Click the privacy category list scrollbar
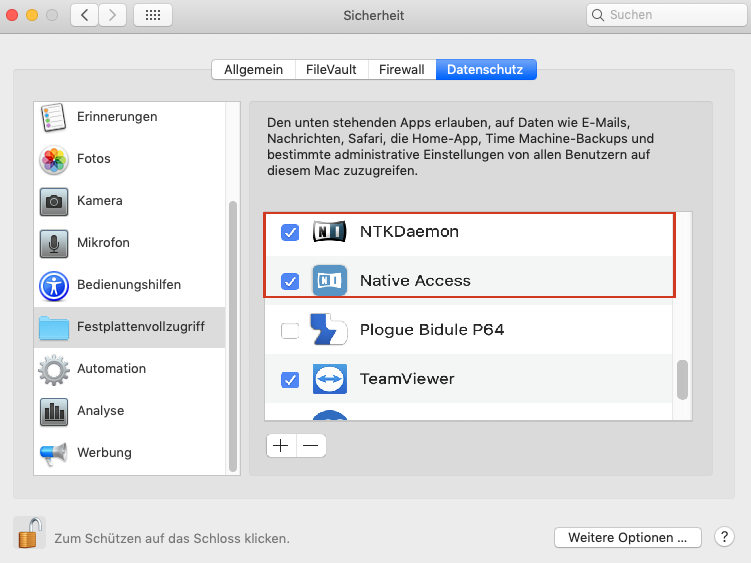Viewport: 751px width, 563px height. (x=233, y=336)
